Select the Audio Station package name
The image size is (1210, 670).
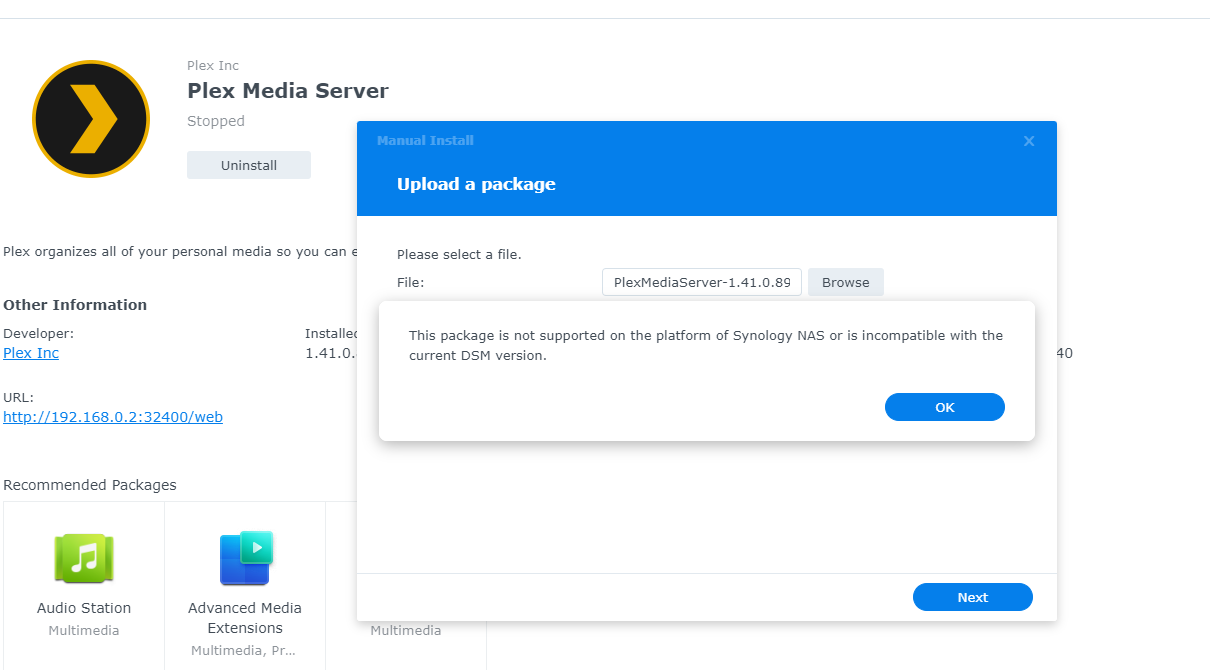click(x=84, y=608)
